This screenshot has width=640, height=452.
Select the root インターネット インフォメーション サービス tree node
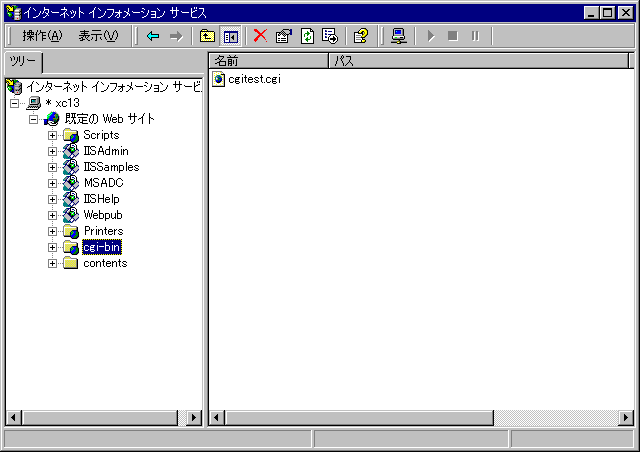[x=114, y=87]
